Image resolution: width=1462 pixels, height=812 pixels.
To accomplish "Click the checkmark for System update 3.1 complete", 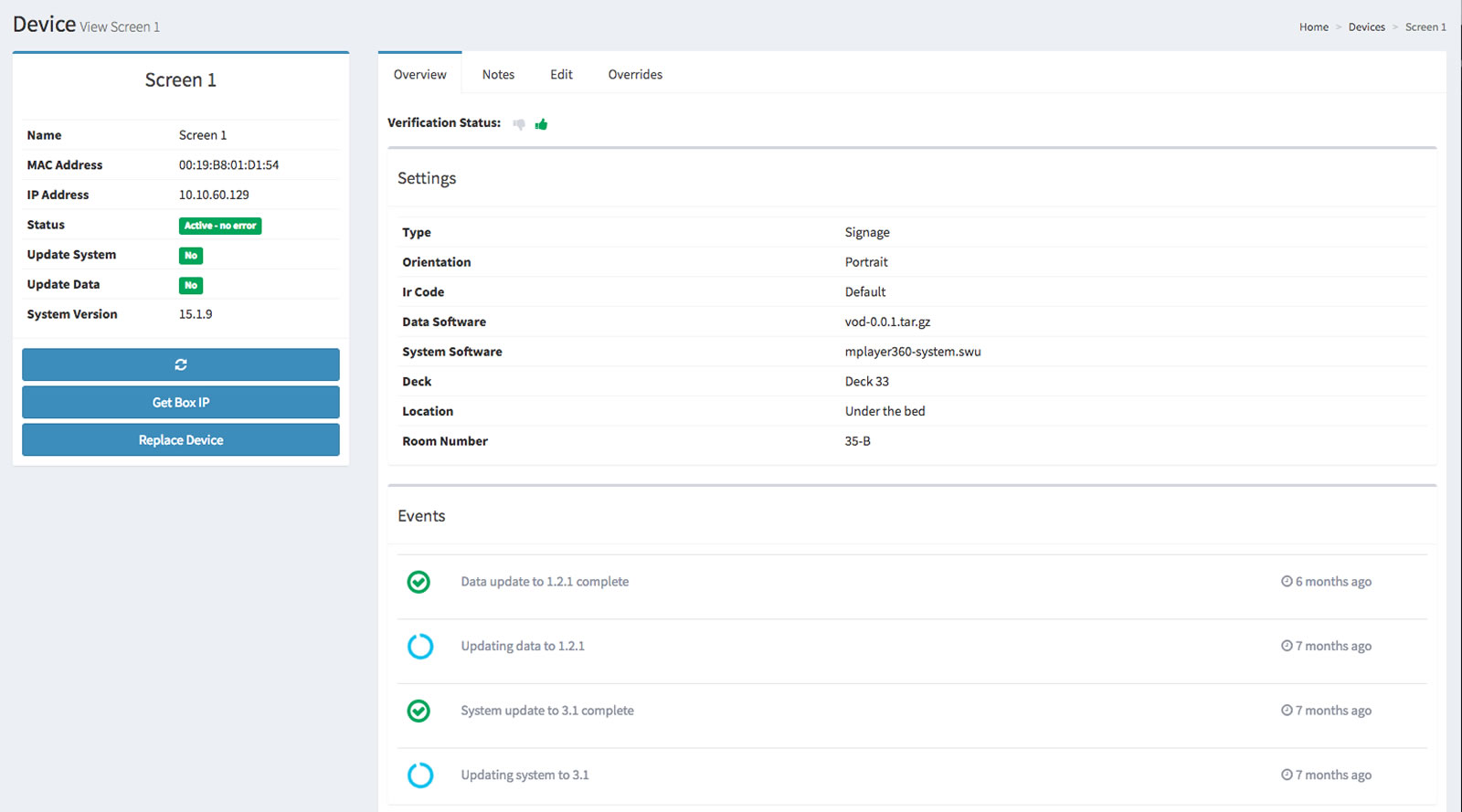I will (x=418, y=711).
